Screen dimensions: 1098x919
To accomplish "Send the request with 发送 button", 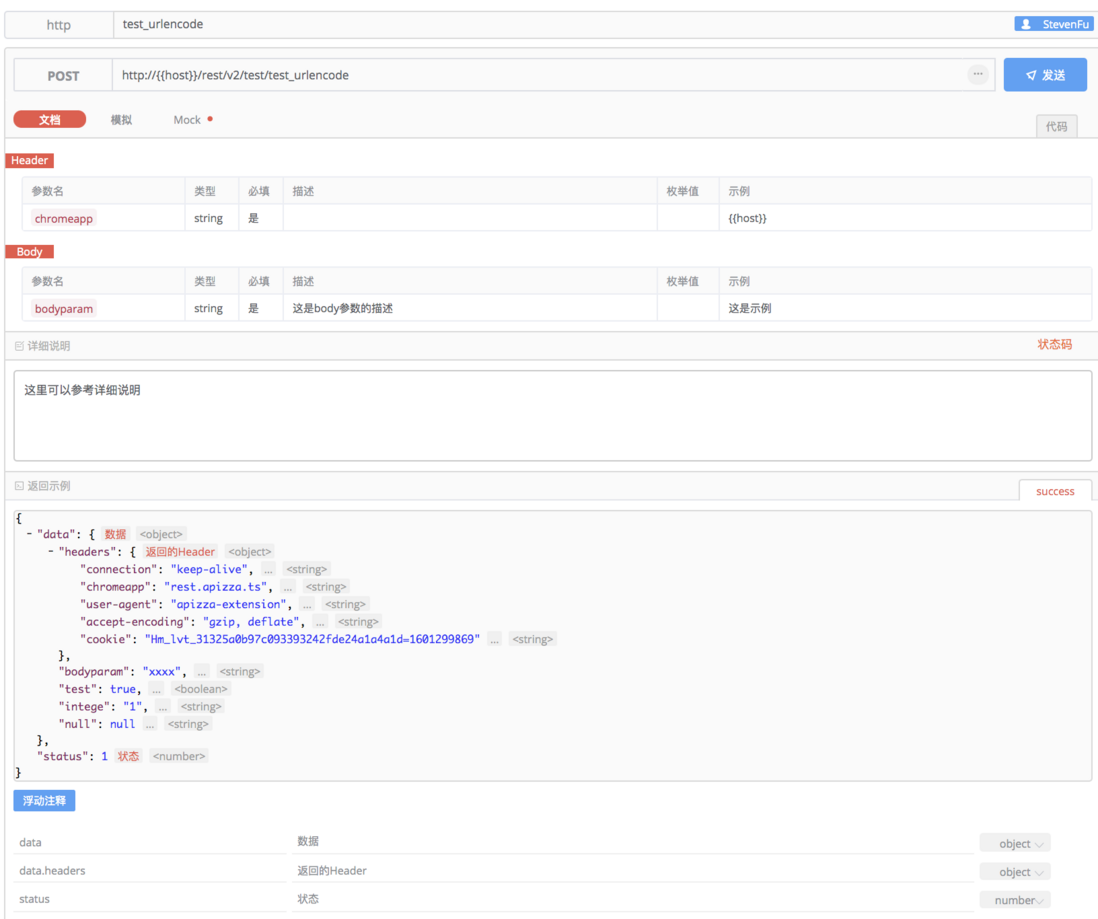I will (x=1045, y=75).
